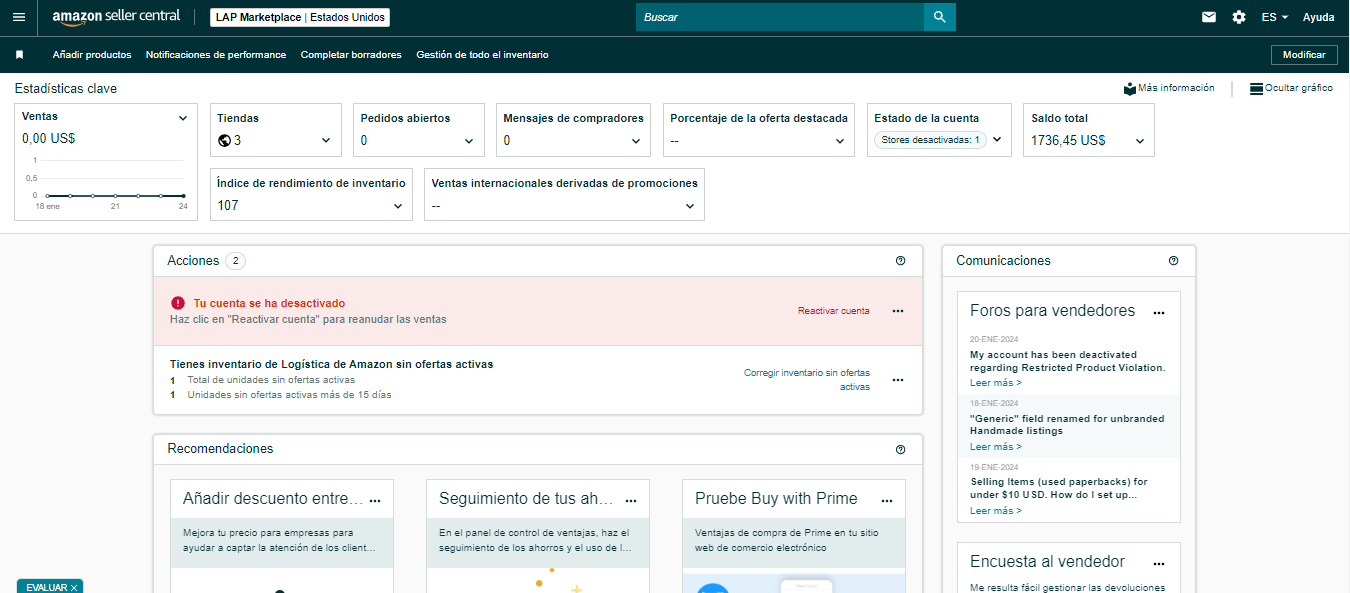This screenshot has width=1350, height=593.
Task: Open more options on Pruebe Buy with Prime card
Action: (x=887, y=500)
